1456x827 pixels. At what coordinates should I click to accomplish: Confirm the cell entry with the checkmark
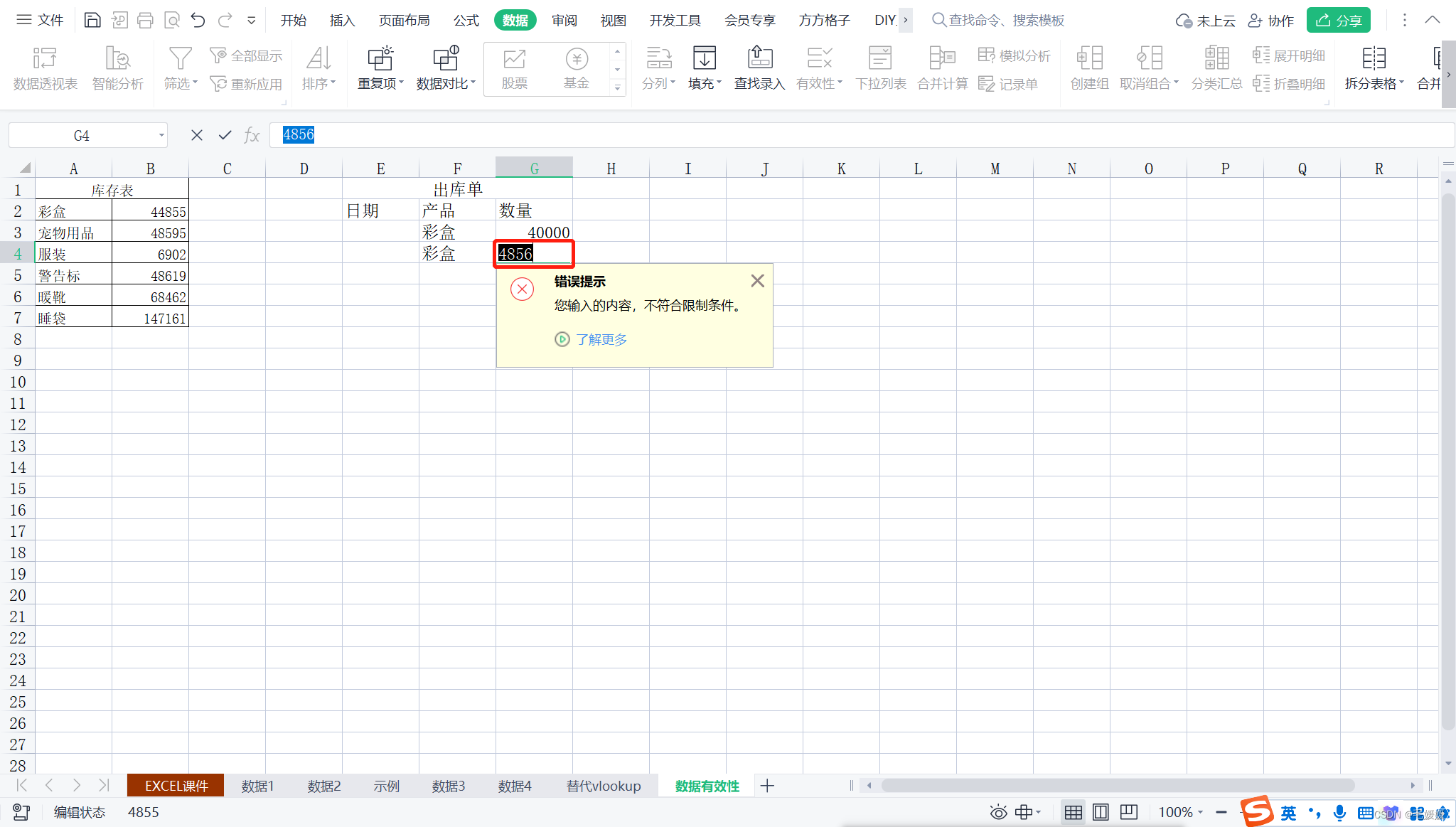click(225, 135)
